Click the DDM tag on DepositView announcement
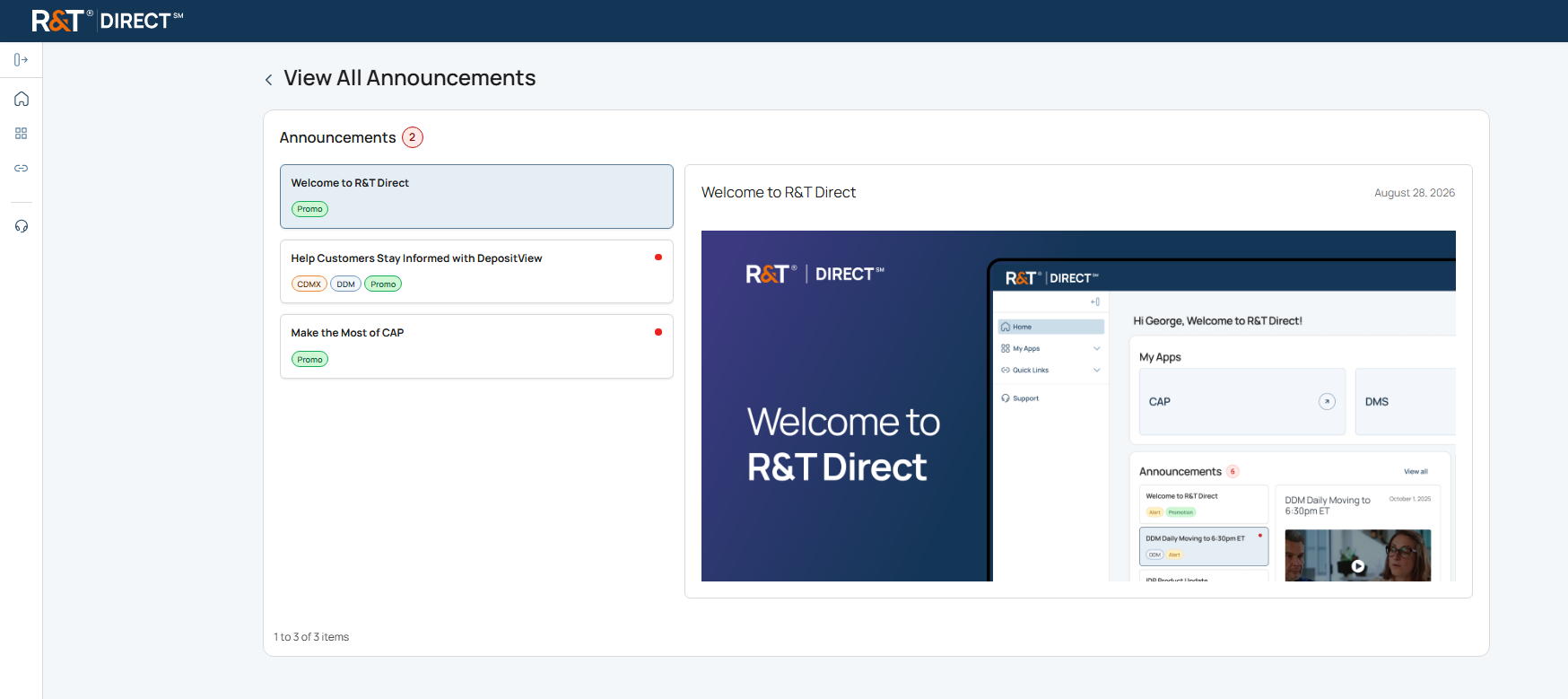 [x=346, y=284]
